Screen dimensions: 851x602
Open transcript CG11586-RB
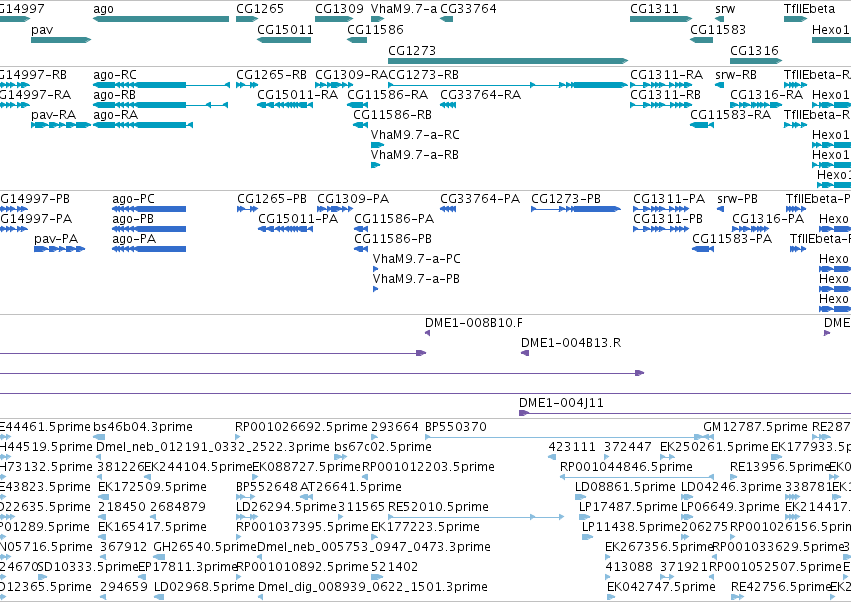392,115
